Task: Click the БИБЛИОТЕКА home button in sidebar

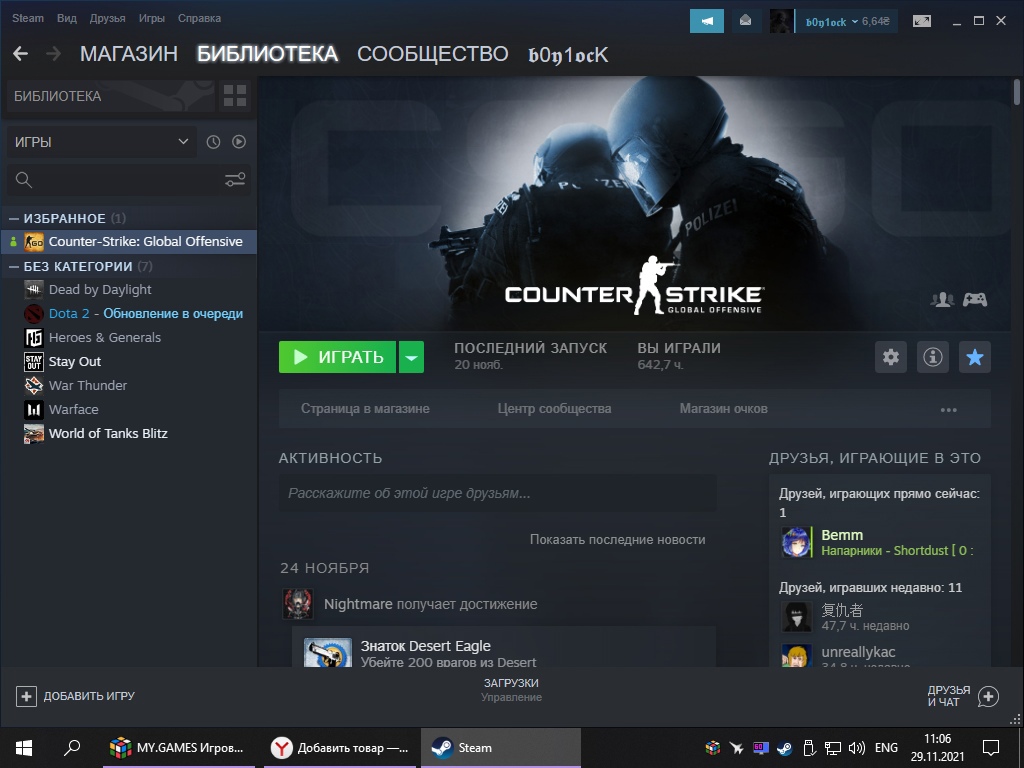Action: click(111, 96)
